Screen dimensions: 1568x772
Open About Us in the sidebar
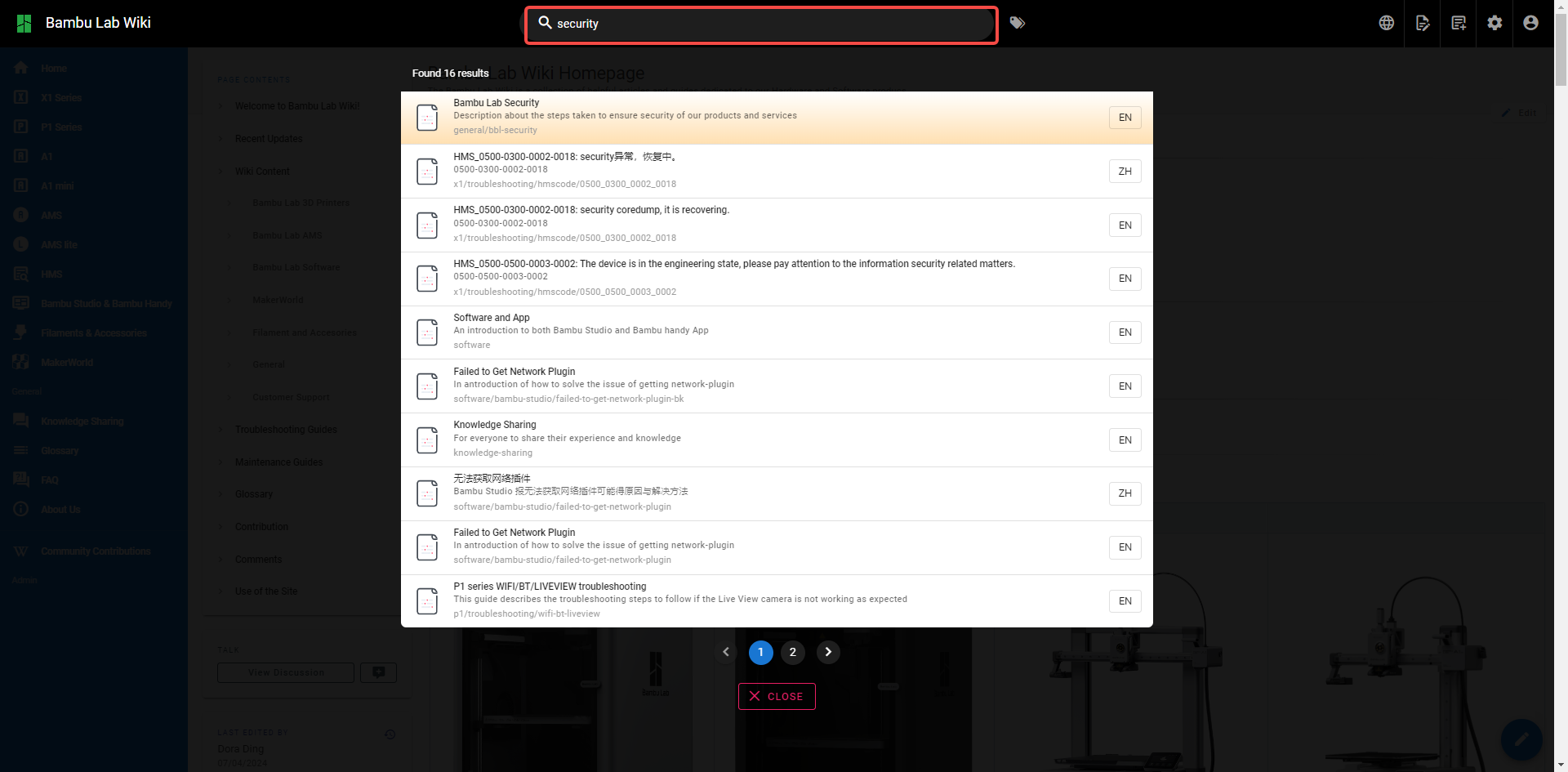[94, 510]
